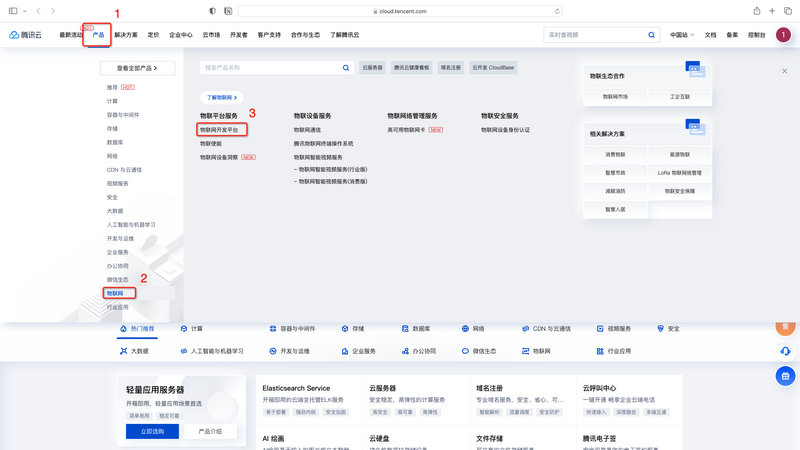The width and height of the screenshot is (800, 450).
Task: Select 物联网 in the left category list
Action: [x=115, y=293]
